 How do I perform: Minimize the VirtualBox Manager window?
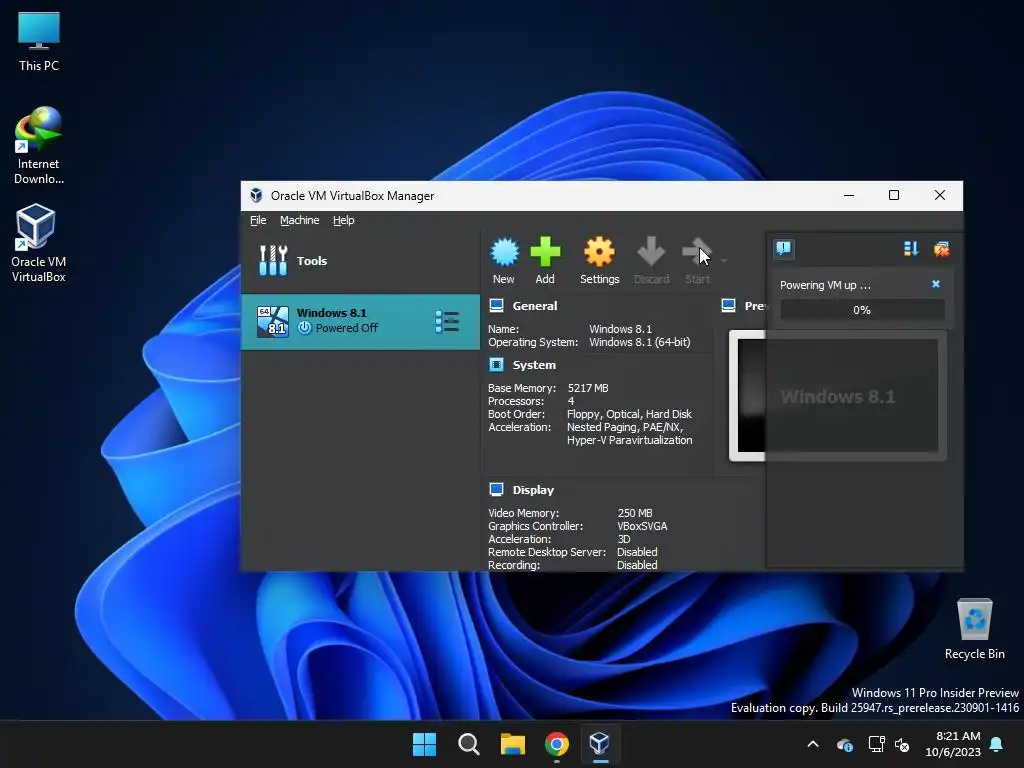pos(849,195)
